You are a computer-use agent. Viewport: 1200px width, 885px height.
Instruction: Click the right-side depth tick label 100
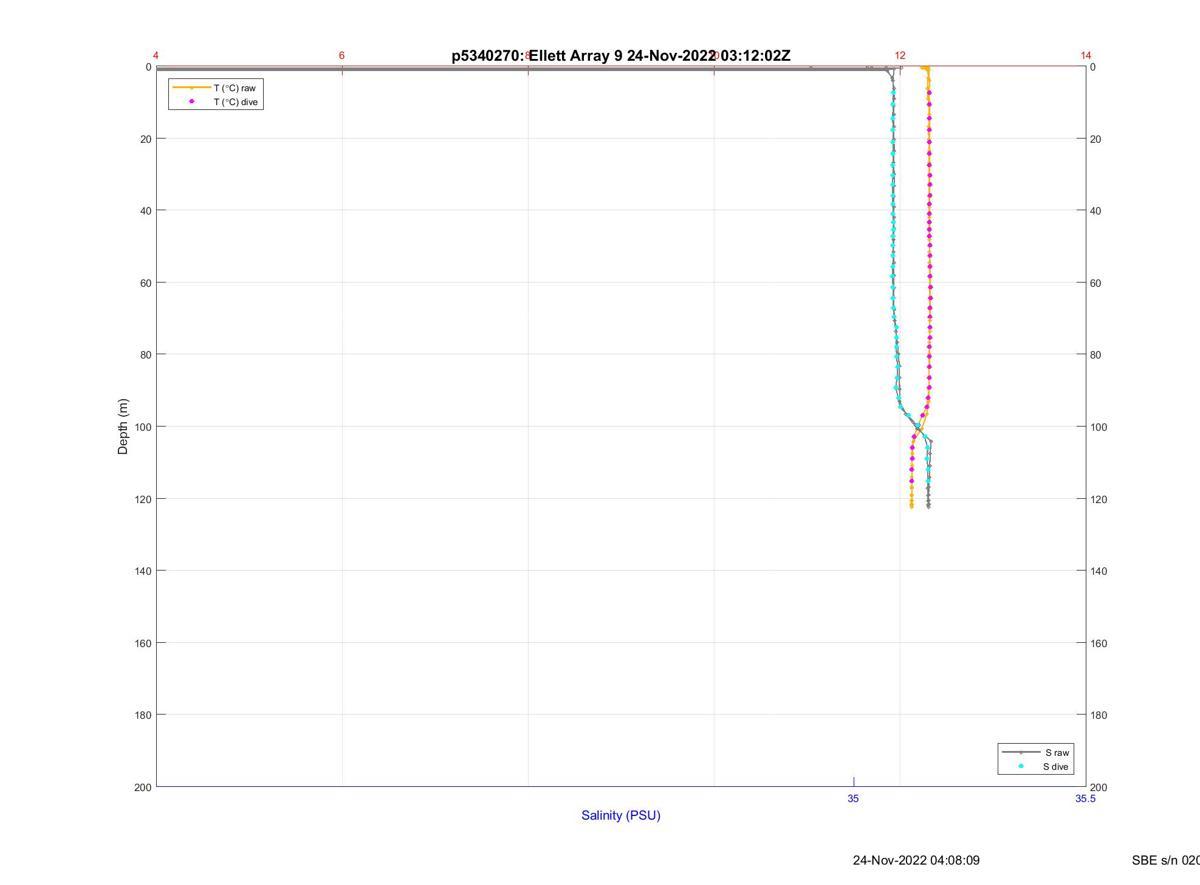click(x=1099, y=427)
